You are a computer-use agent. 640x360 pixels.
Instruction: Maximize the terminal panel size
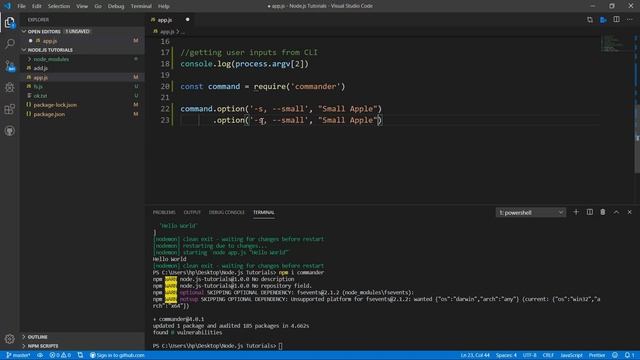click(616, 212)
